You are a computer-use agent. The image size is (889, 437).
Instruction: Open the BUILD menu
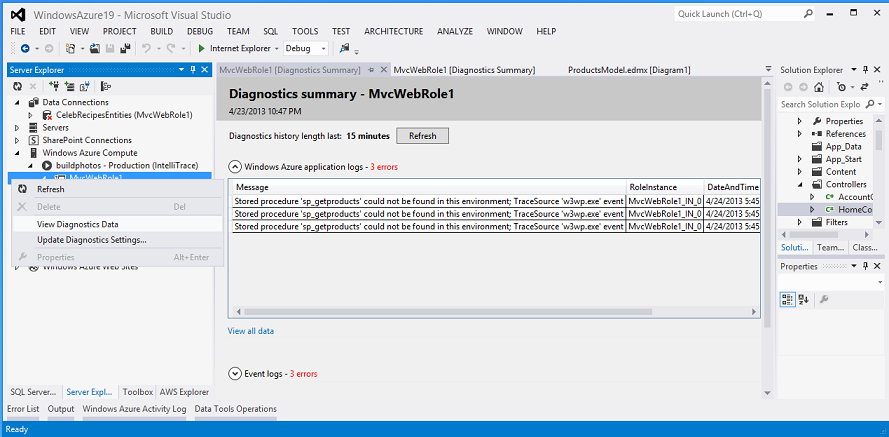point(162,32)
